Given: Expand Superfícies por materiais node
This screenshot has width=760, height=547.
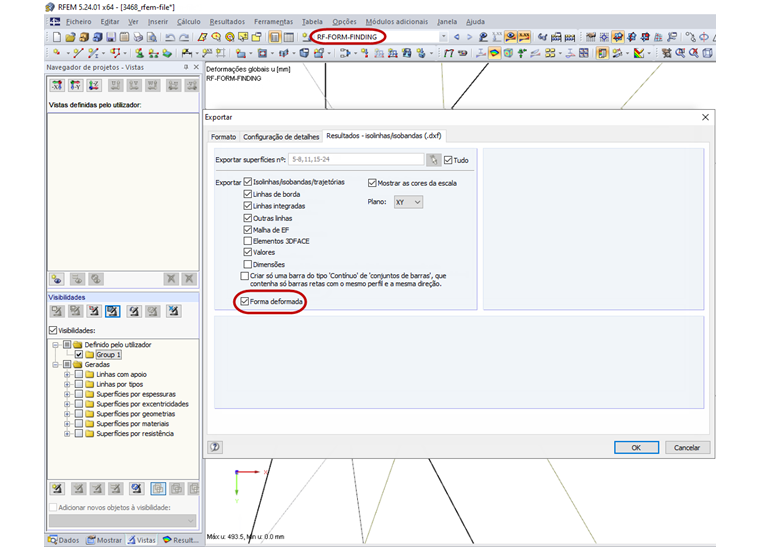Looking at the screenshot, I should click(x=67, y=424).
